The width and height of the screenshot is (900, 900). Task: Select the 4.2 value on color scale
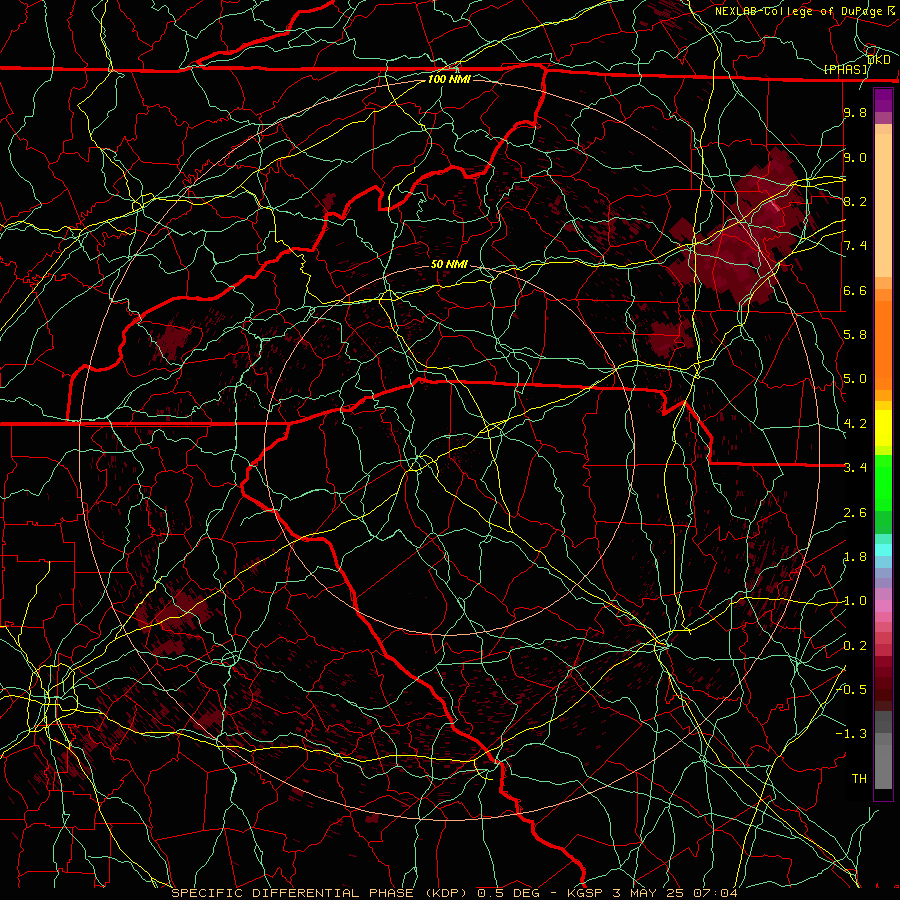pyautogui.click(x=855, y=424)
